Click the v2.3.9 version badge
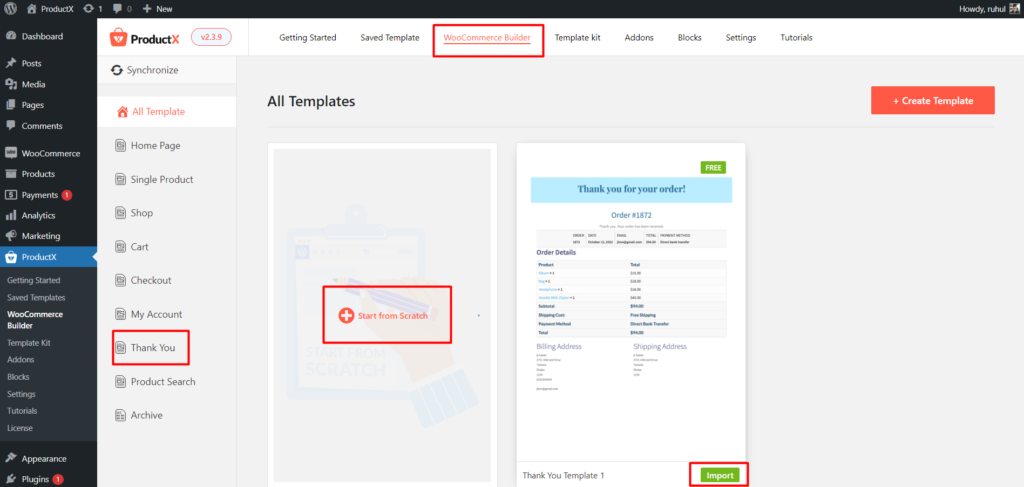This screenshot has width=1024, height=487. tap(212, 38)
